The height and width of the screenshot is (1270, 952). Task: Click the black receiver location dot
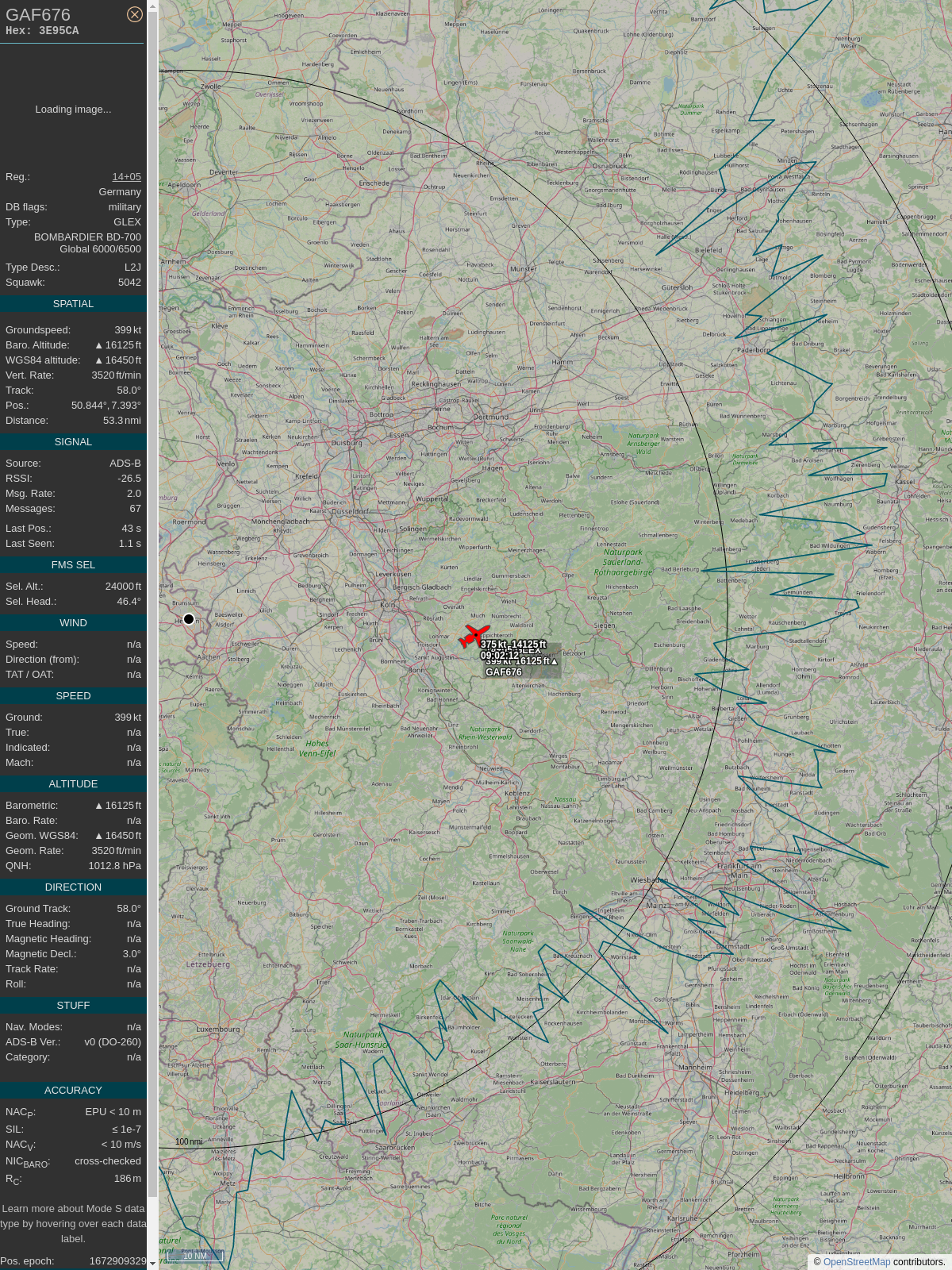[189, 619]
